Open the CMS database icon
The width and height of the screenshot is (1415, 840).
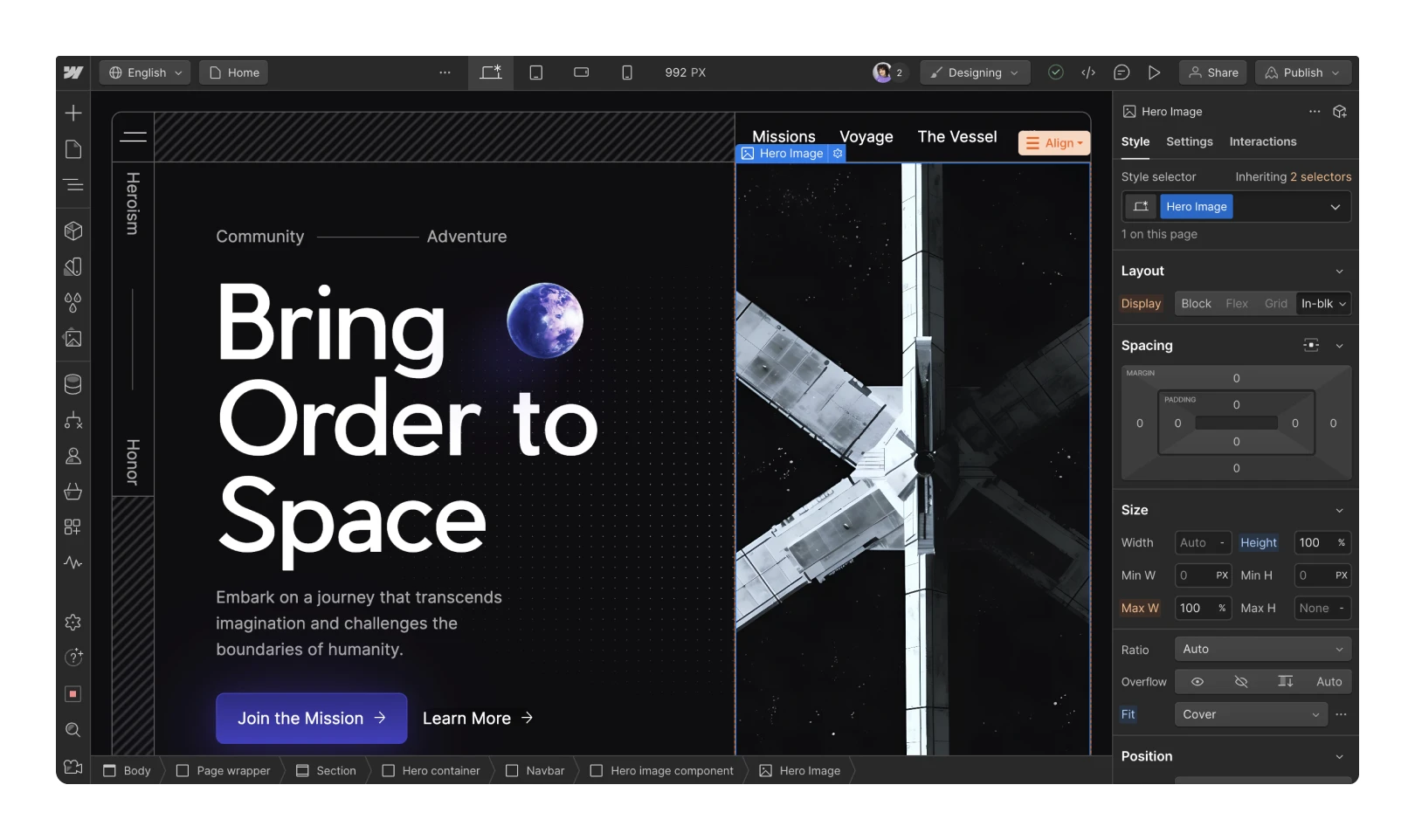tap(73, 384)
